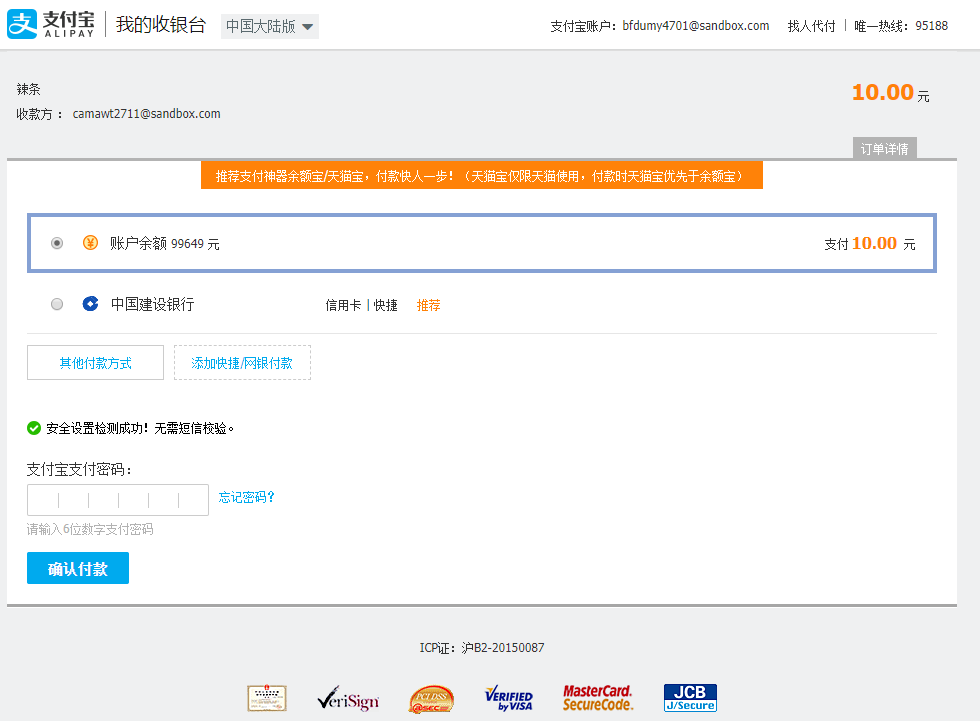
Task: Click the 信用卡 text in bank row
Action: (343, 305)
